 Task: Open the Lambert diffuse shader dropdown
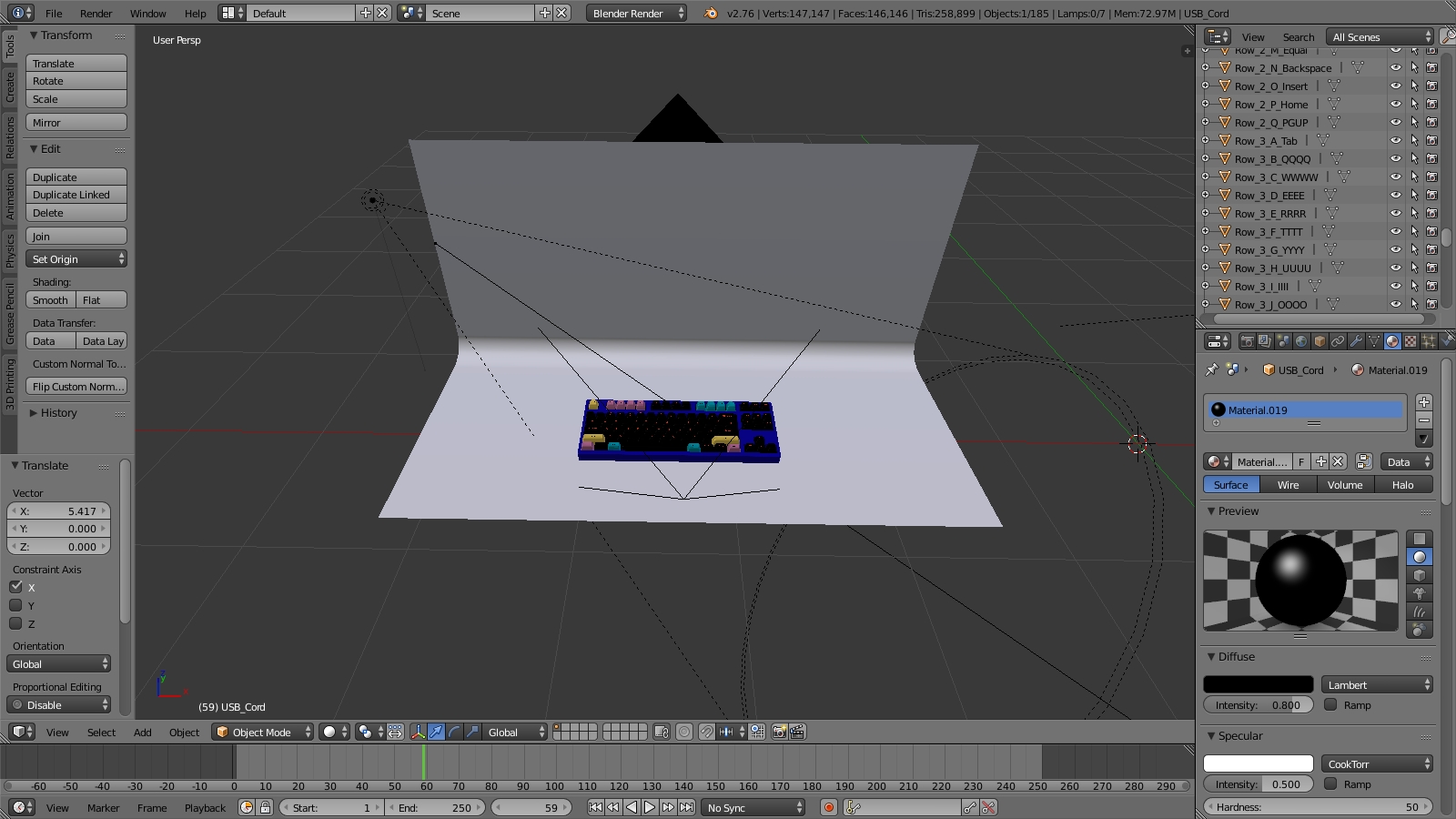click(x=1377, y=684)
